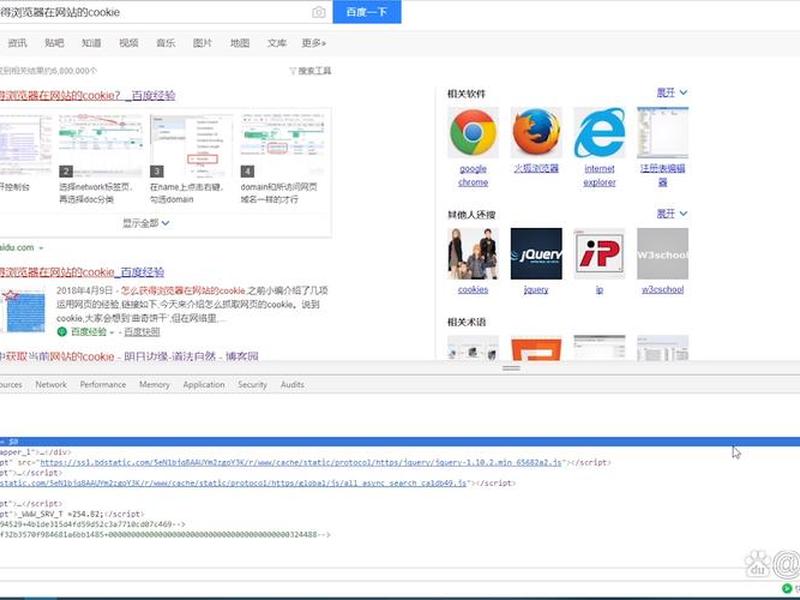Click the orange HTML5 logo in 相关术语

coord(536,348)
